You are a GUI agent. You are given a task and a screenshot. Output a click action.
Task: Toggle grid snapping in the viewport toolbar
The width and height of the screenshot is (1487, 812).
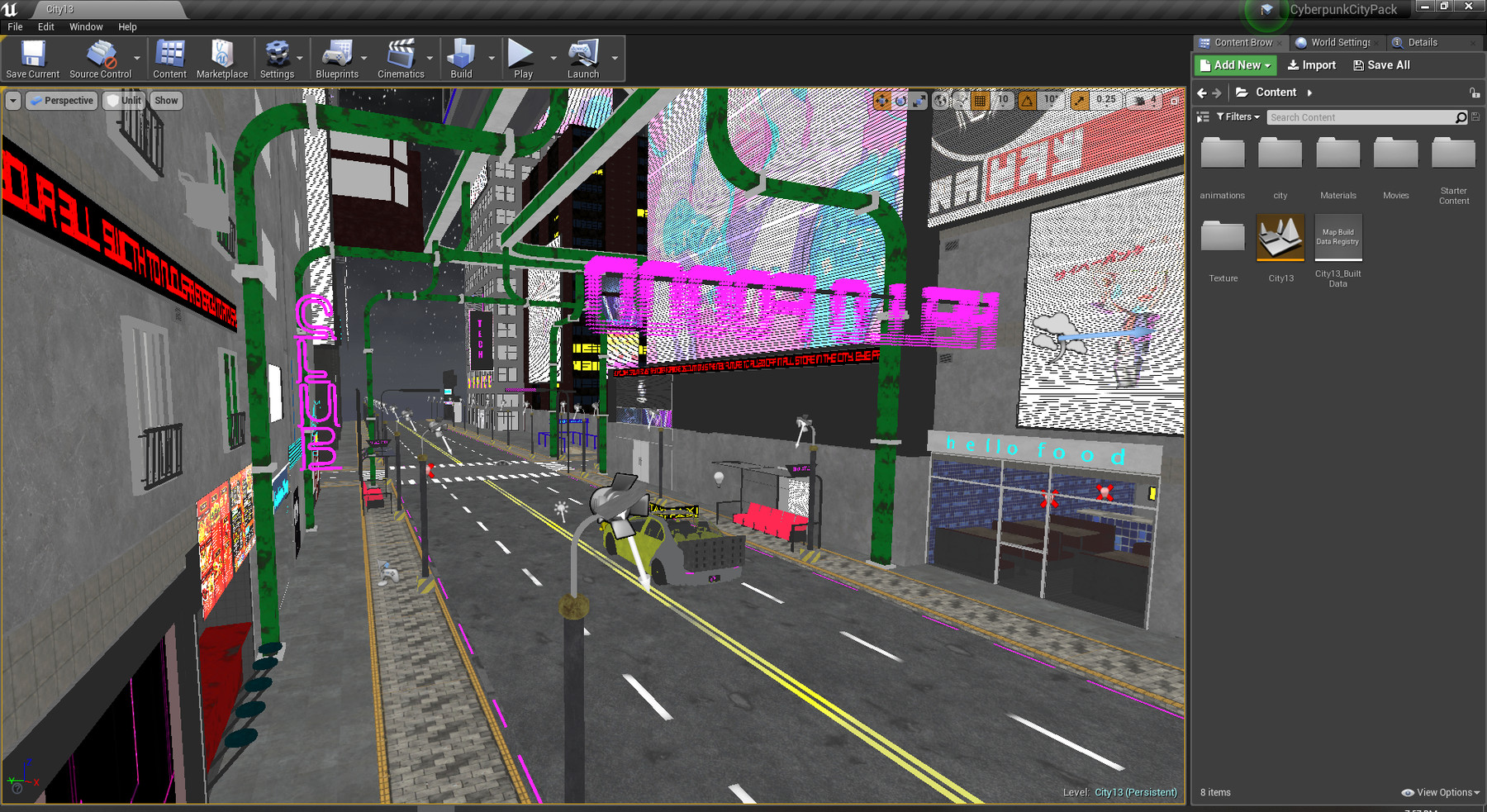tap(980, 101)
